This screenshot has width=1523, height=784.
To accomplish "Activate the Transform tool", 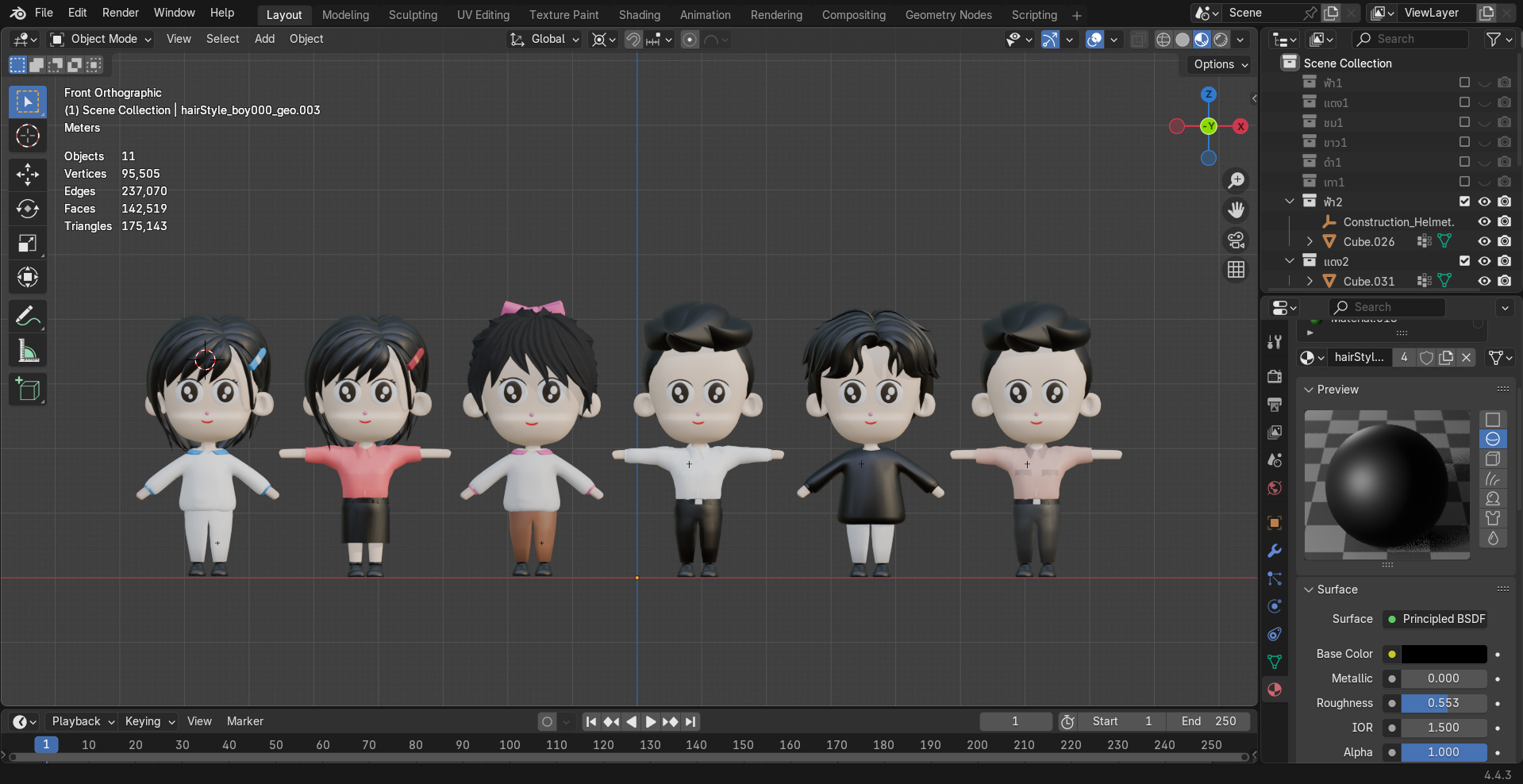I will [28, 277].
